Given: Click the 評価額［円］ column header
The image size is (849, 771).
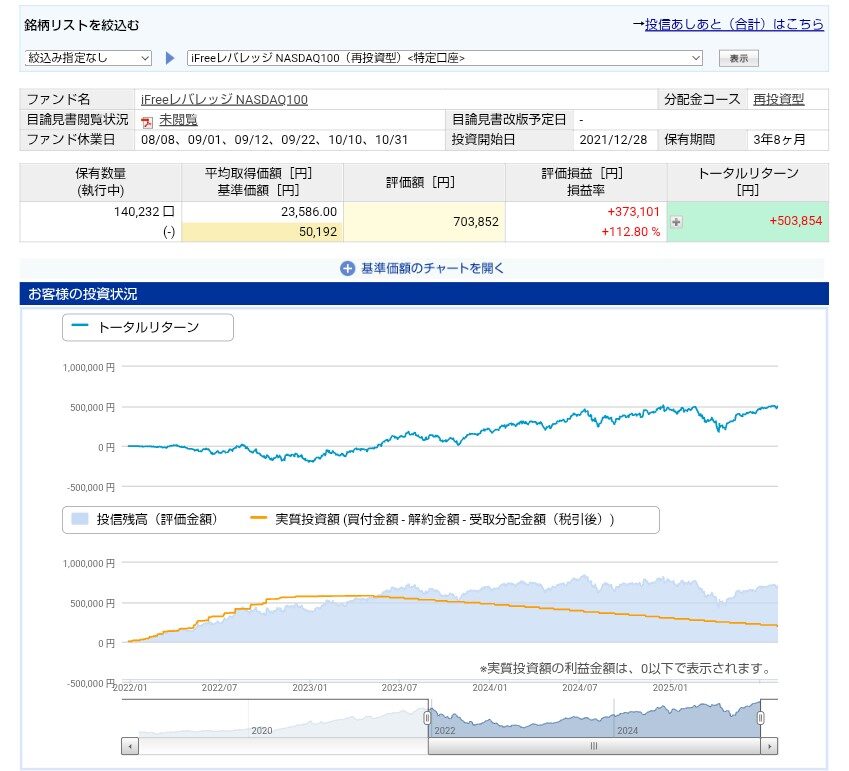Looking at the screenshot, I should [x=424, y=182].
